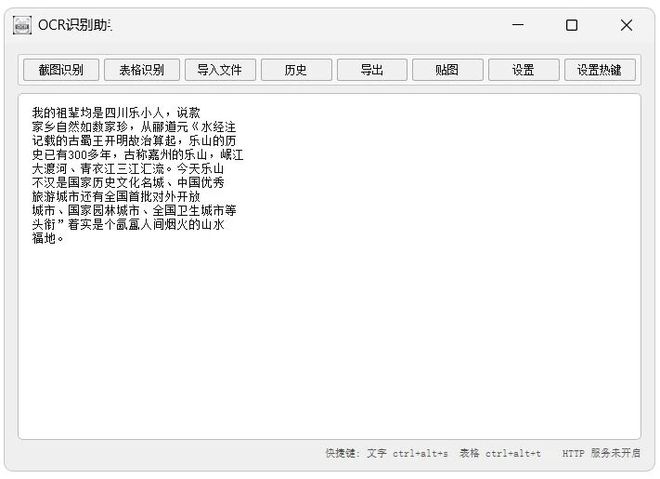The height and width of the screenshot is (479, 660).
Task: Click the OCR app icon in title bar
Action: coord(22,25)
